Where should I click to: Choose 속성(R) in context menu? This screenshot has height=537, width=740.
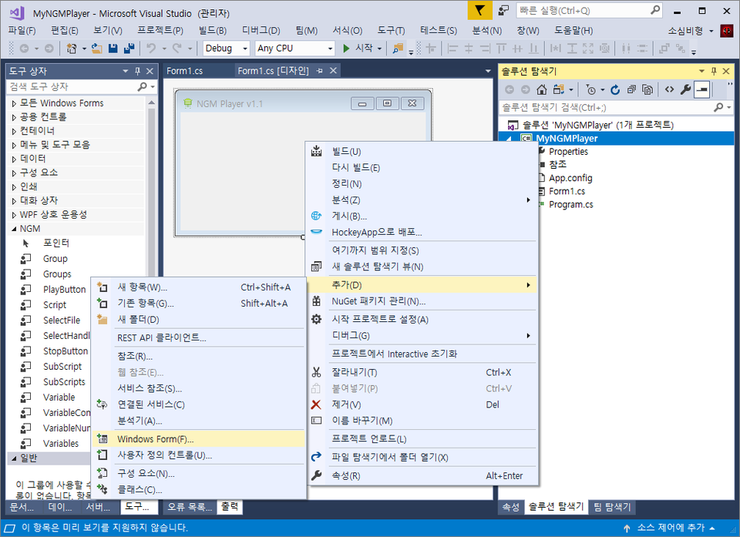click(422, 476)
